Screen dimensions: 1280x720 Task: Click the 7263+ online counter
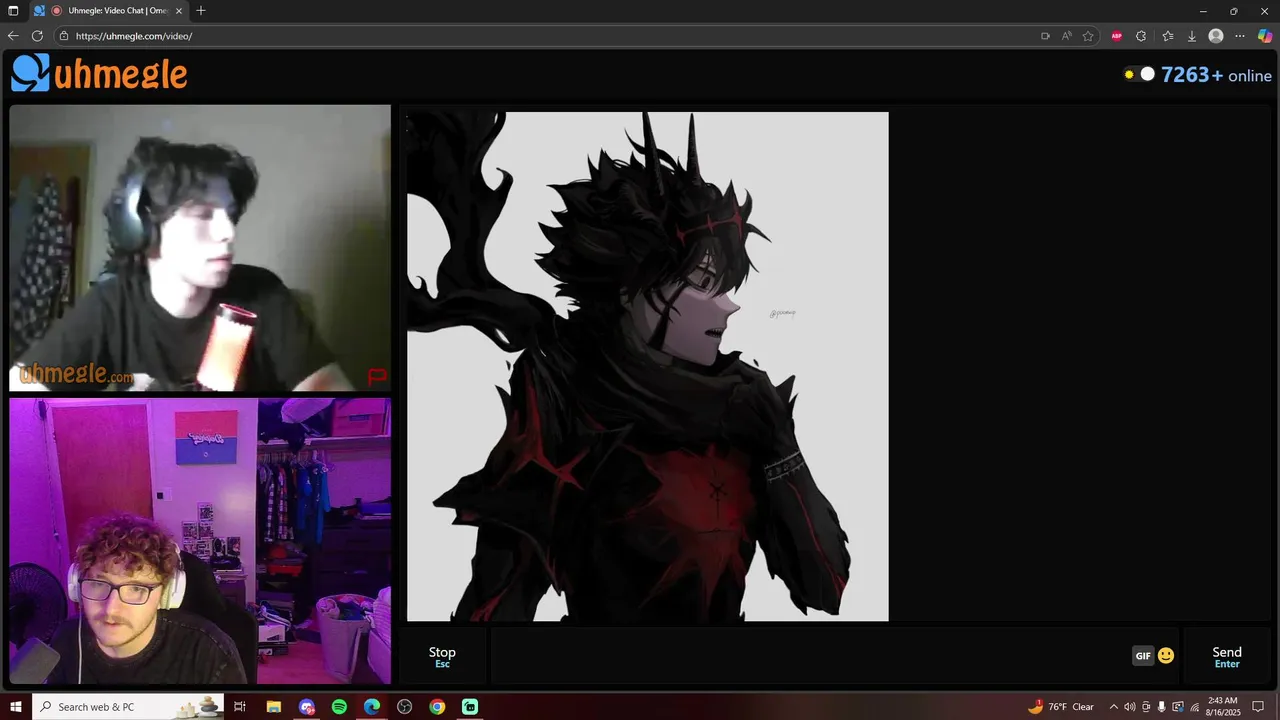click(x=1216, y=75)
